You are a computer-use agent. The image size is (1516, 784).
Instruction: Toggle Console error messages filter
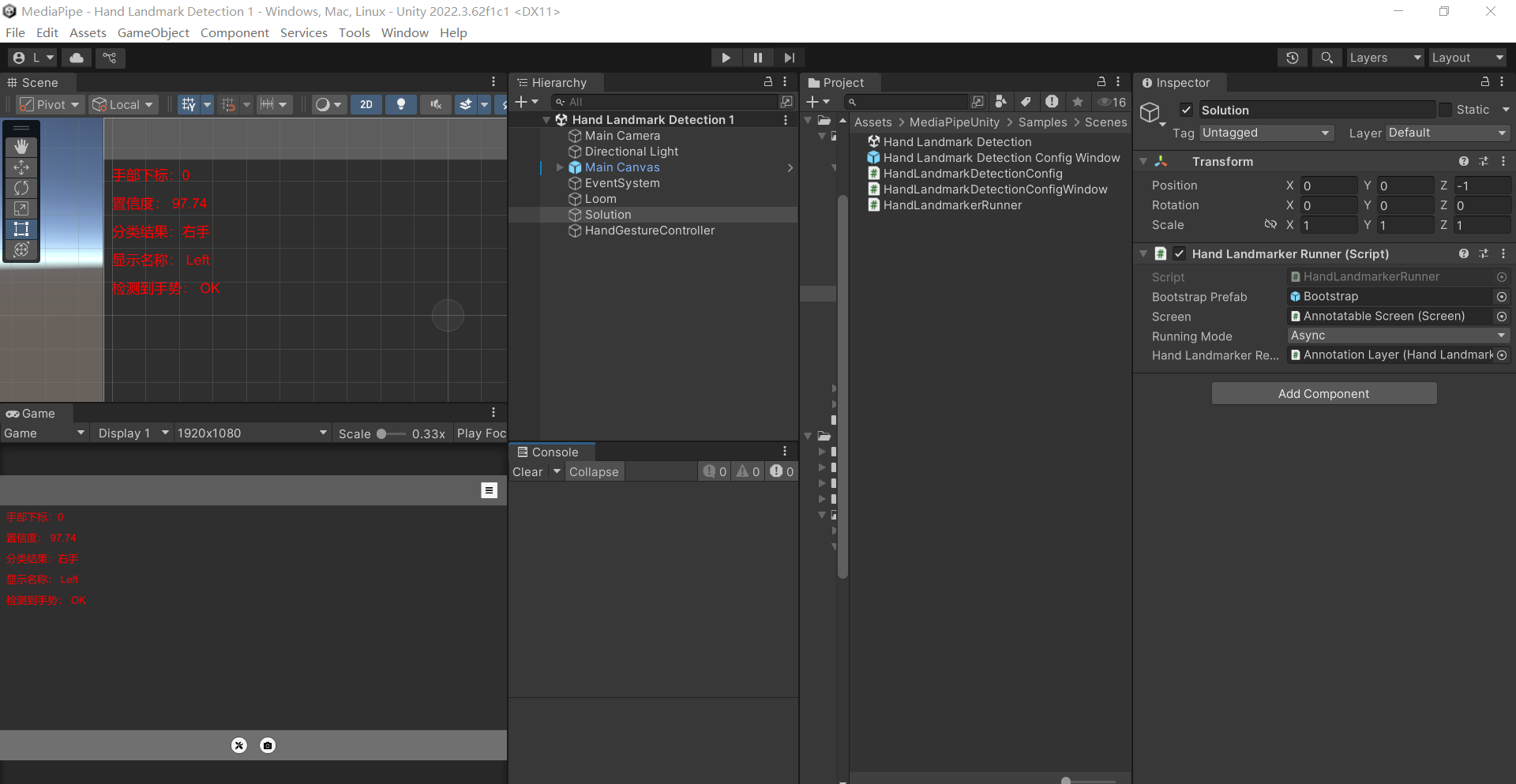(782, 471)
